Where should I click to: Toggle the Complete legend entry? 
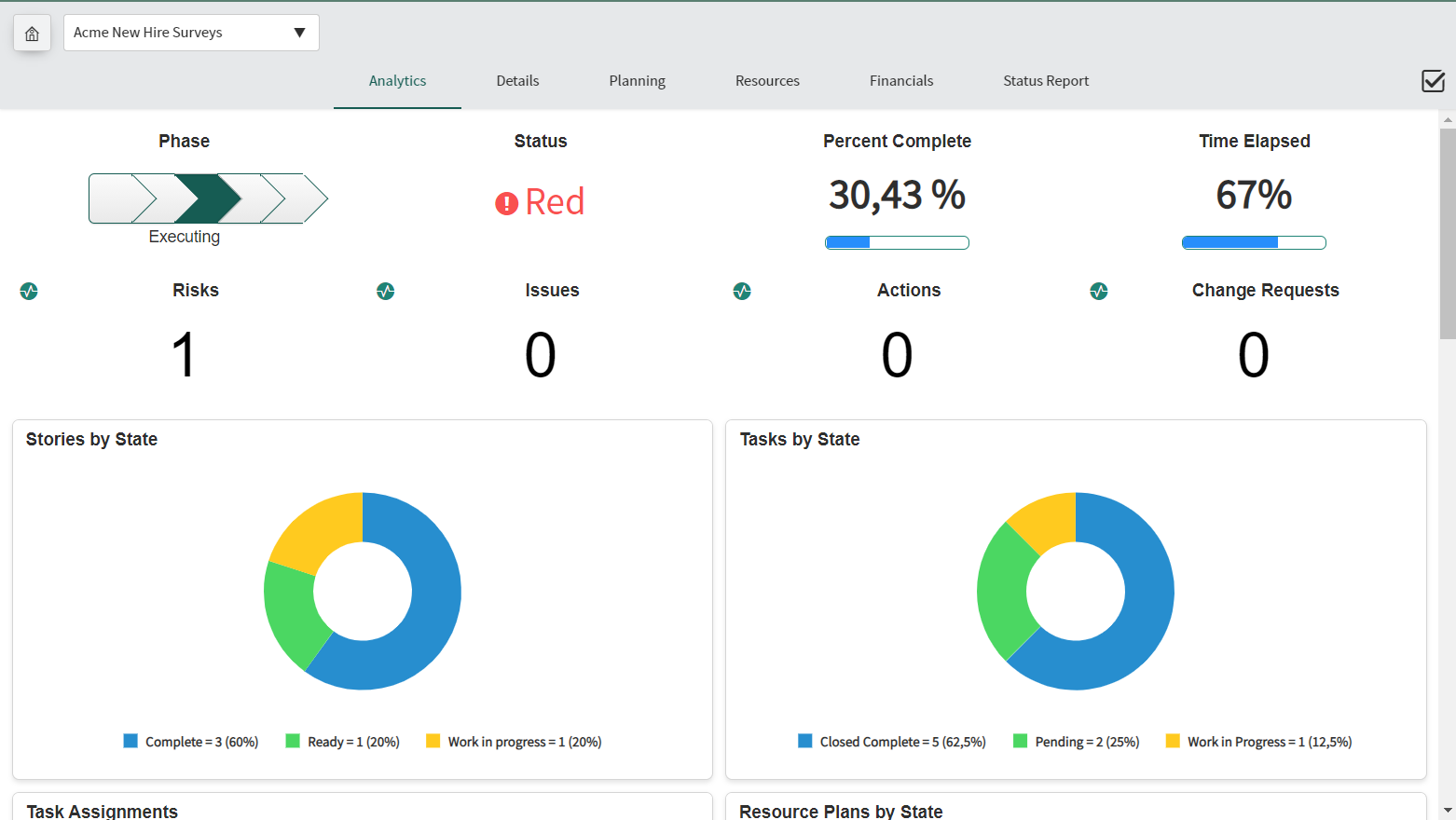[x=191, y=742]
